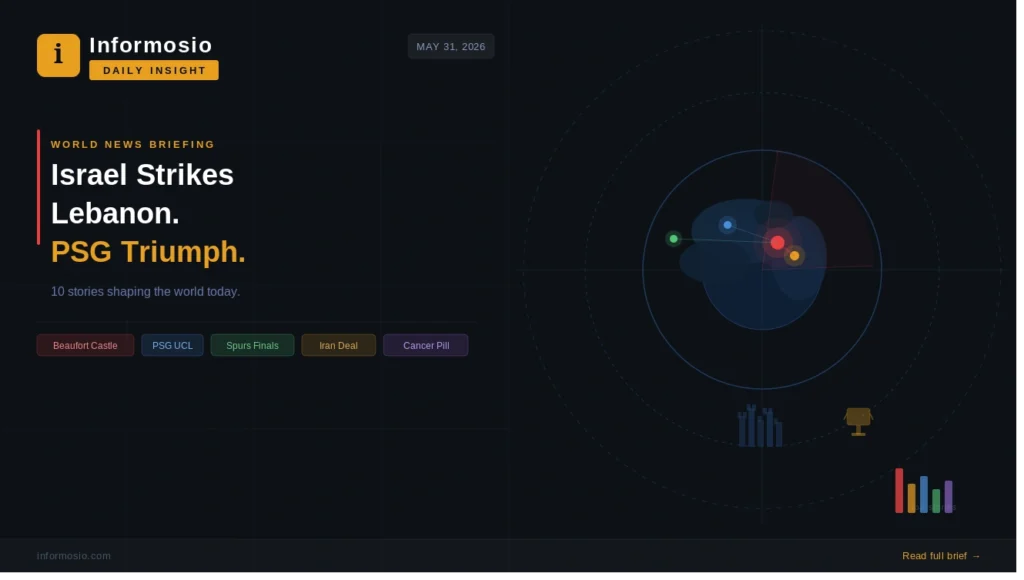Click '10 stories shaping the world today.' text
The image size is (1024, 580).
tap(146, 294)
